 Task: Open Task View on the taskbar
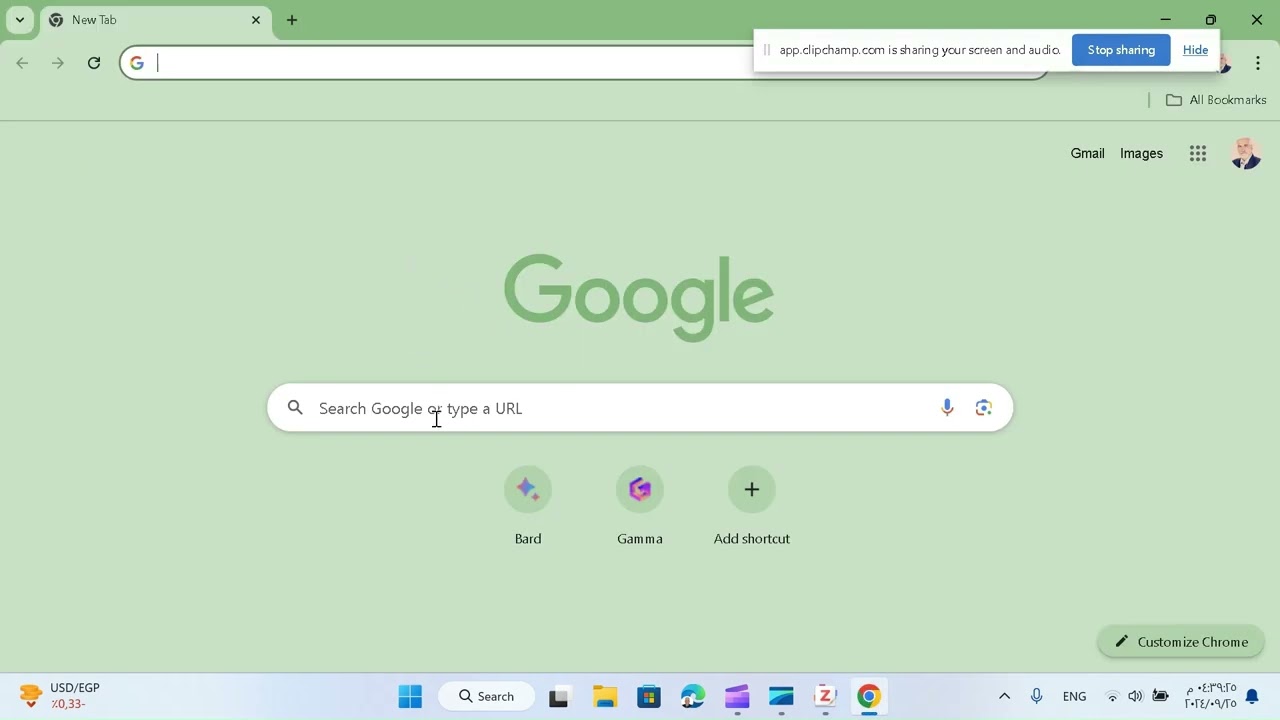[x=559, y=696]
